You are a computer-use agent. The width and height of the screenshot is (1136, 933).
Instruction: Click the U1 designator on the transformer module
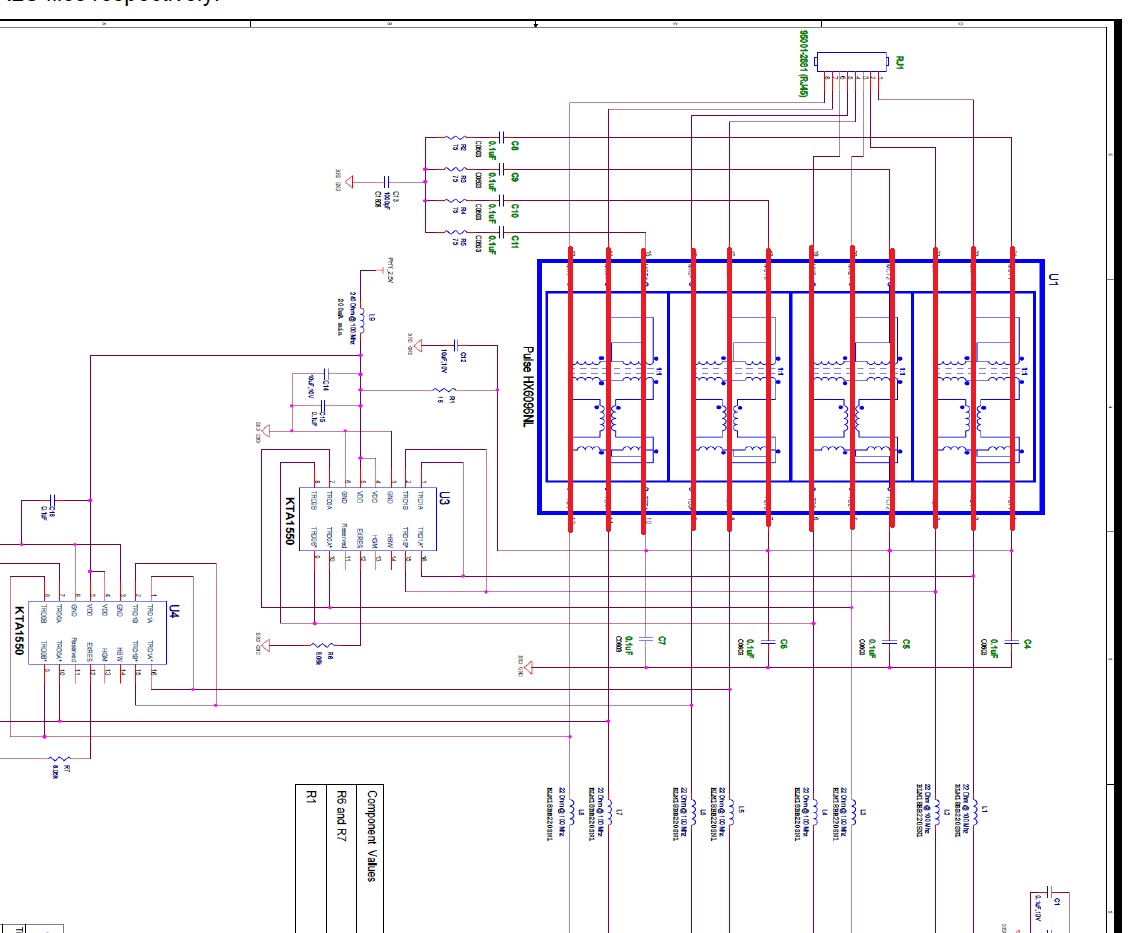point(1054,280)
